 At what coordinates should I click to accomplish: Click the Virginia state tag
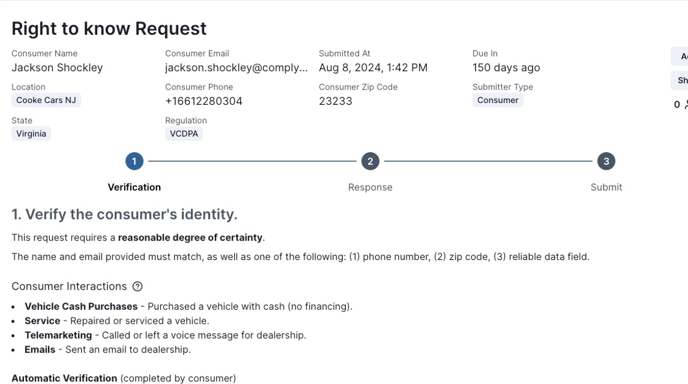click(x=31, y=134)
